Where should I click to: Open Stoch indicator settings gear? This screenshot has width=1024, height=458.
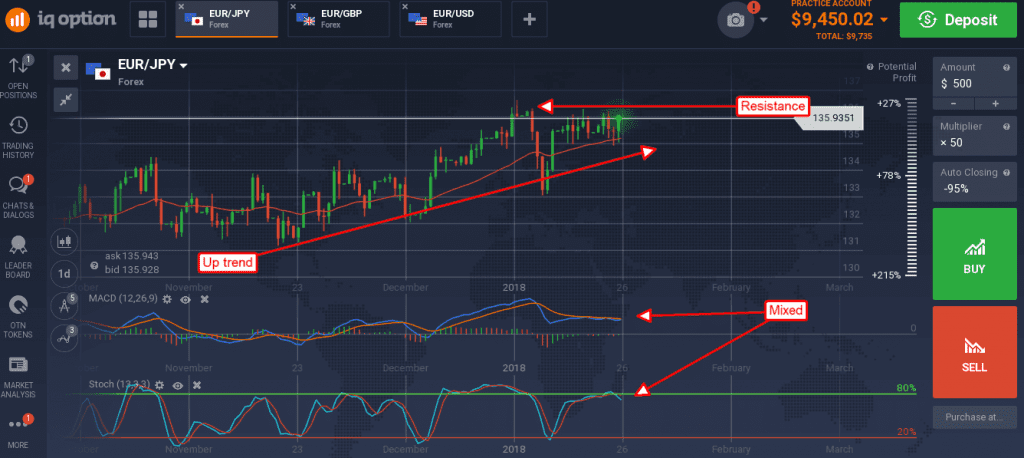tap(159, 385)
